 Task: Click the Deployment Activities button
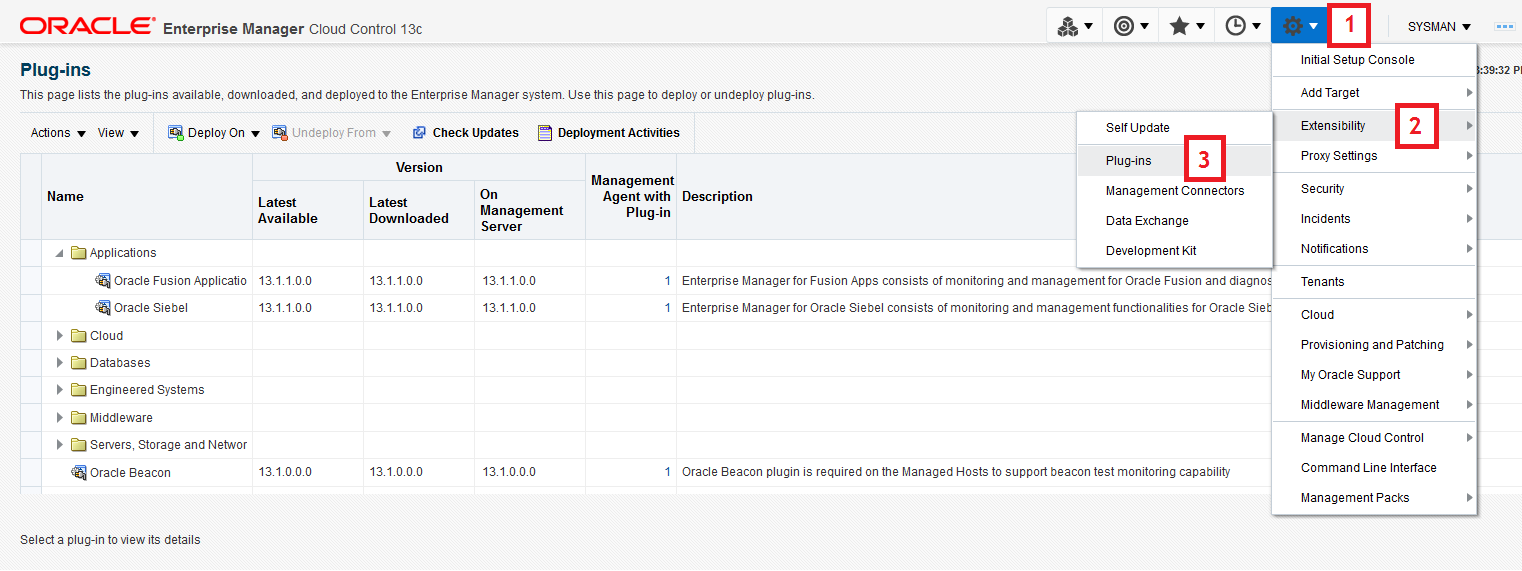pyautogui.click(x=608, y=133)
